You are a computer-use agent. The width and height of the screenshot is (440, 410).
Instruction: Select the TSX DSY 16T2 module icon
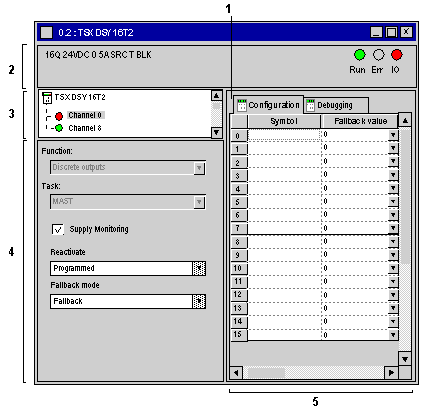[47, 98]
